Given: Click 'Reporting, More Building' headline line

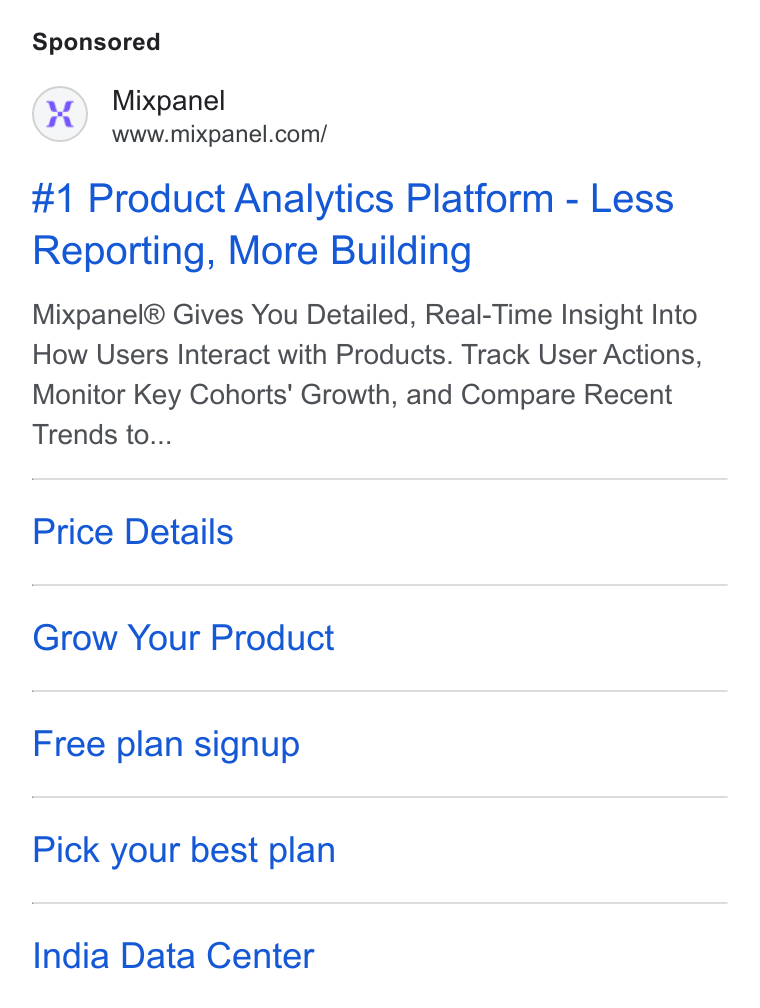Looking at the screenshot, I should [x=252, y=251].
